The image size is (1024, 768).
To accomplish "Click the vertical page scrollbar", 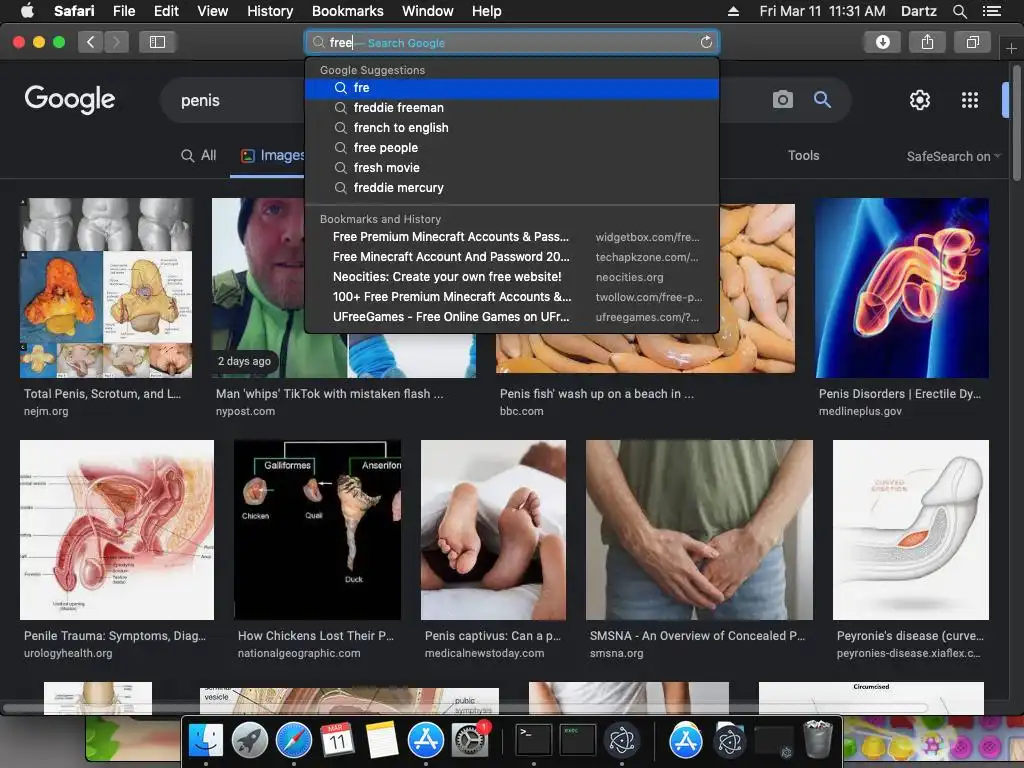I will (1017, 122).
